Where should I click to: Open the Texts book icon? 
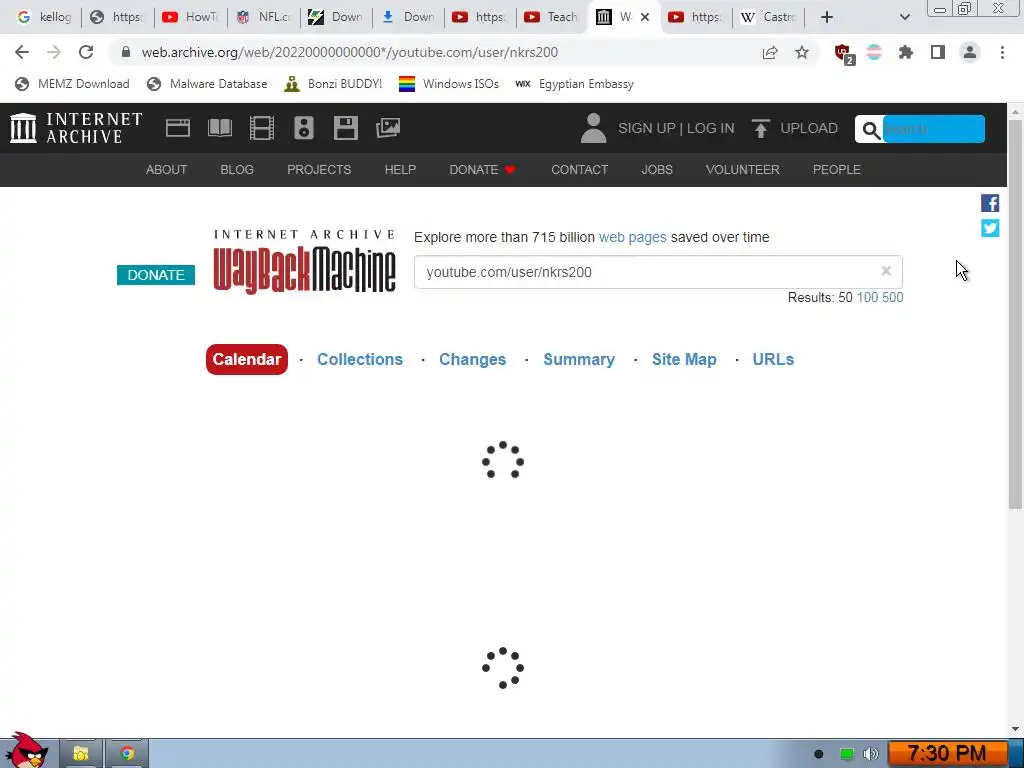pyautogui.click(x=219, y=128)
